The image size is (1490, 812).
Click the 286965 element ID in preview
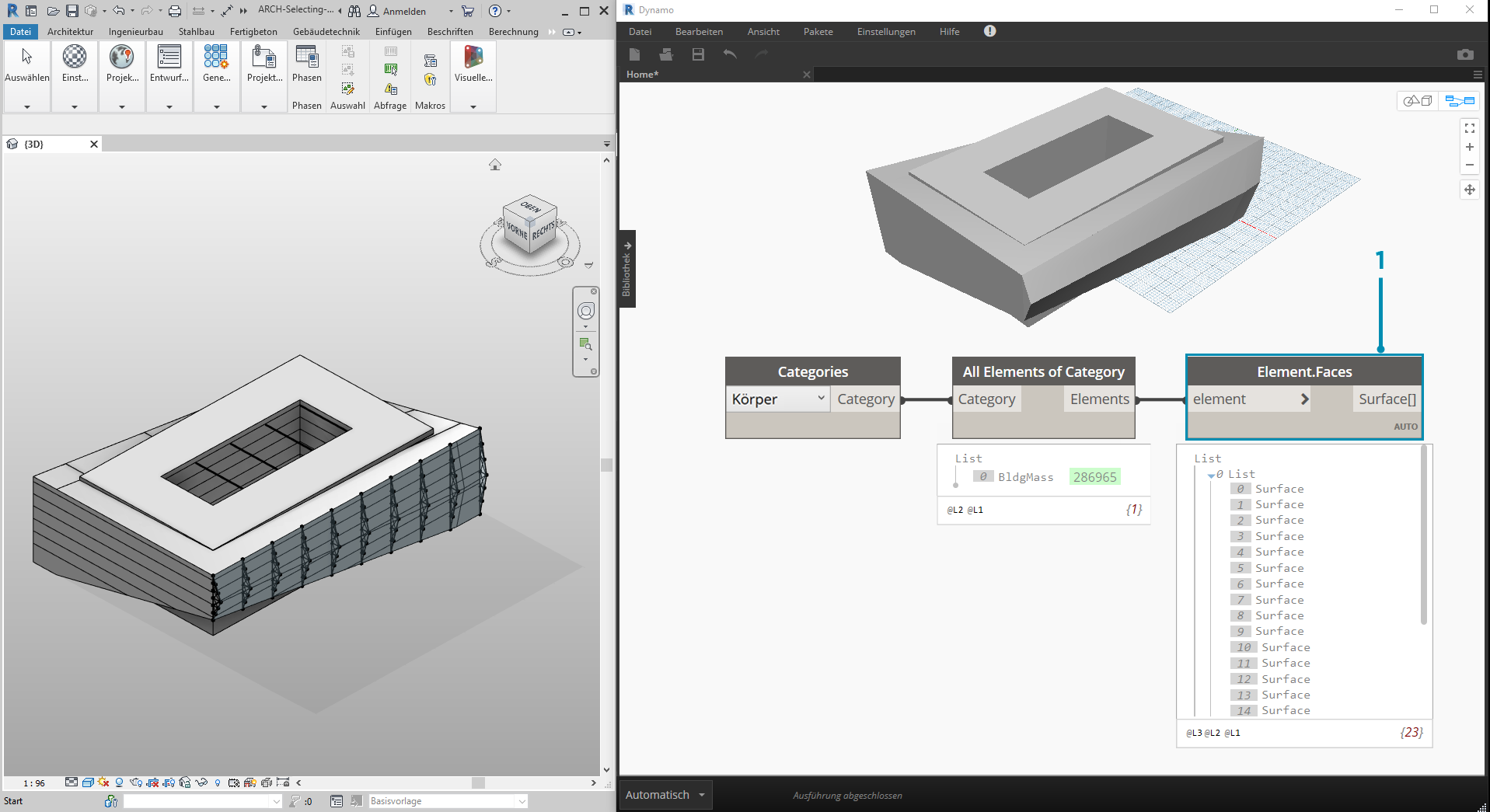pos(1094,477)
